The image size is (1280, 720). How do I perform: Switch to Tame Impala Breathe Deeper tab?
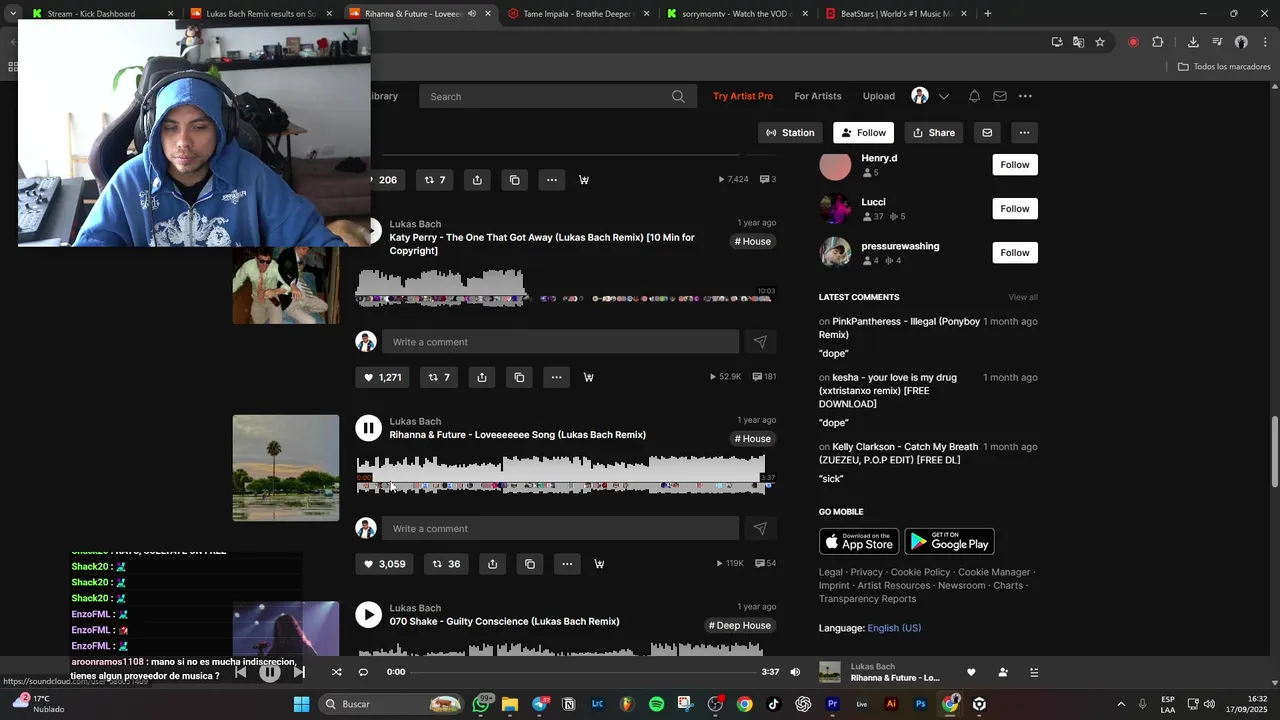[578, 14]
